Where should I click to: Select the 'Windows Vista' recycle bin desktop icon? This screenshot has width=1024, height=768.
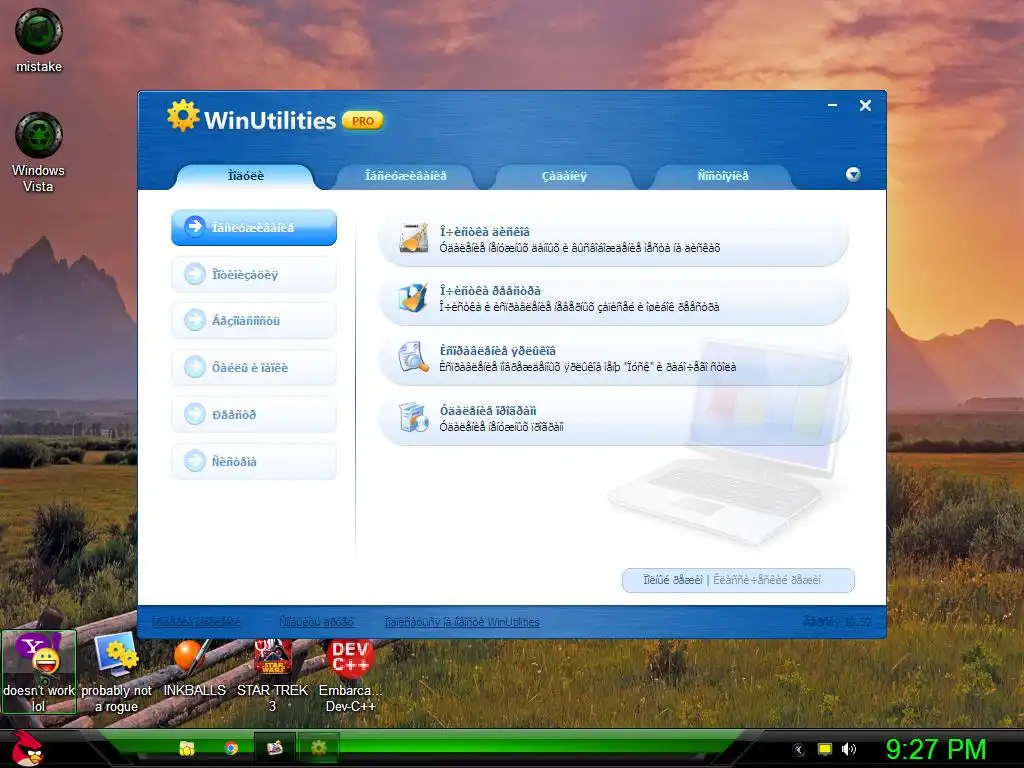pos(39,152)
